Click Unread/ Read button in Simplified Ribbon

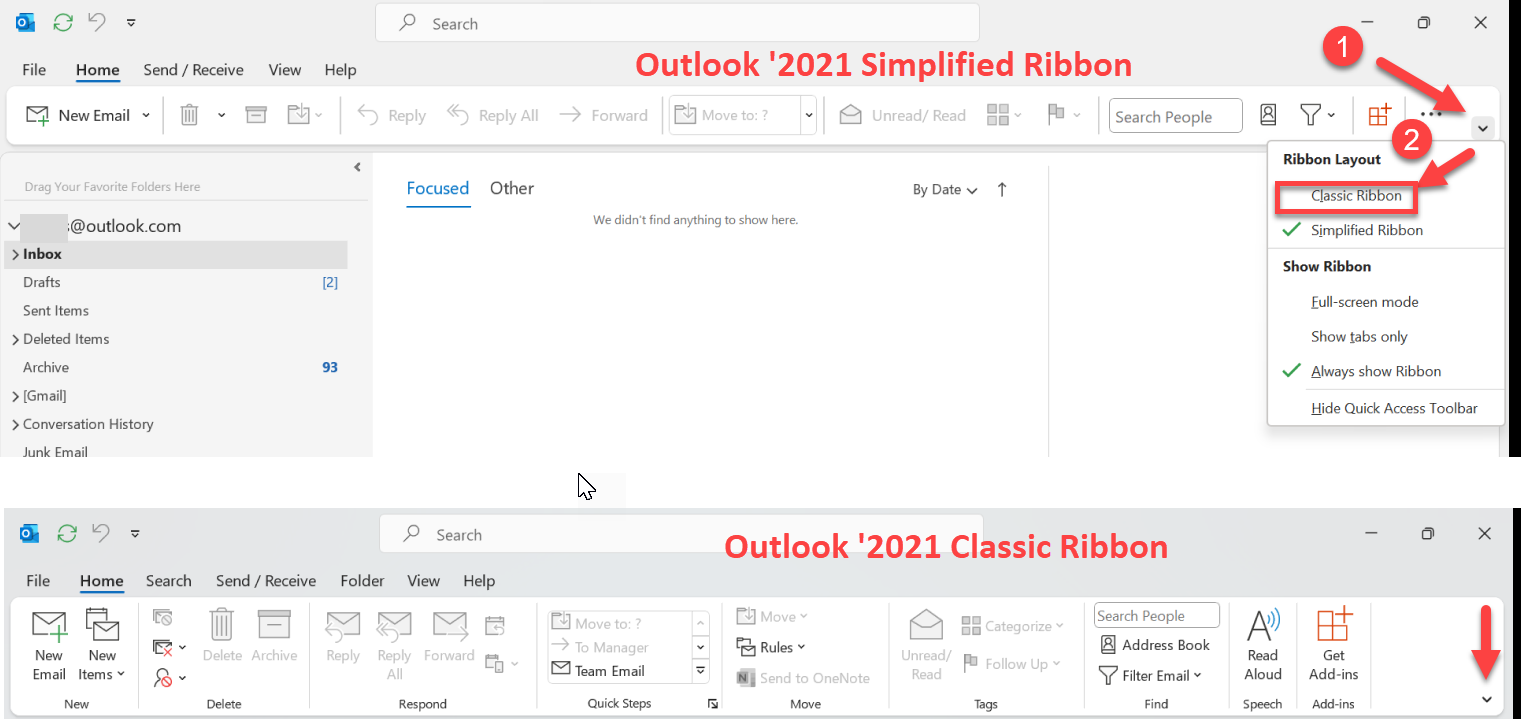(x=903, y=115)
